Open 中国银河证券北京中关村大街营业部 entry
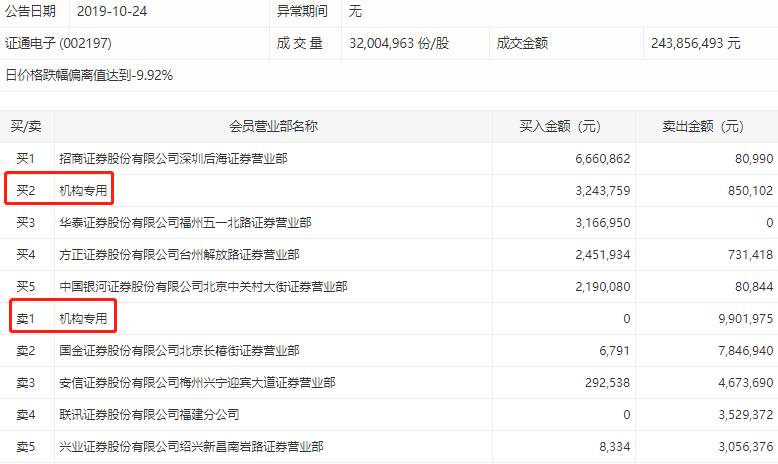Viewport: 778px width, 464px height. (x=203, y=287)
